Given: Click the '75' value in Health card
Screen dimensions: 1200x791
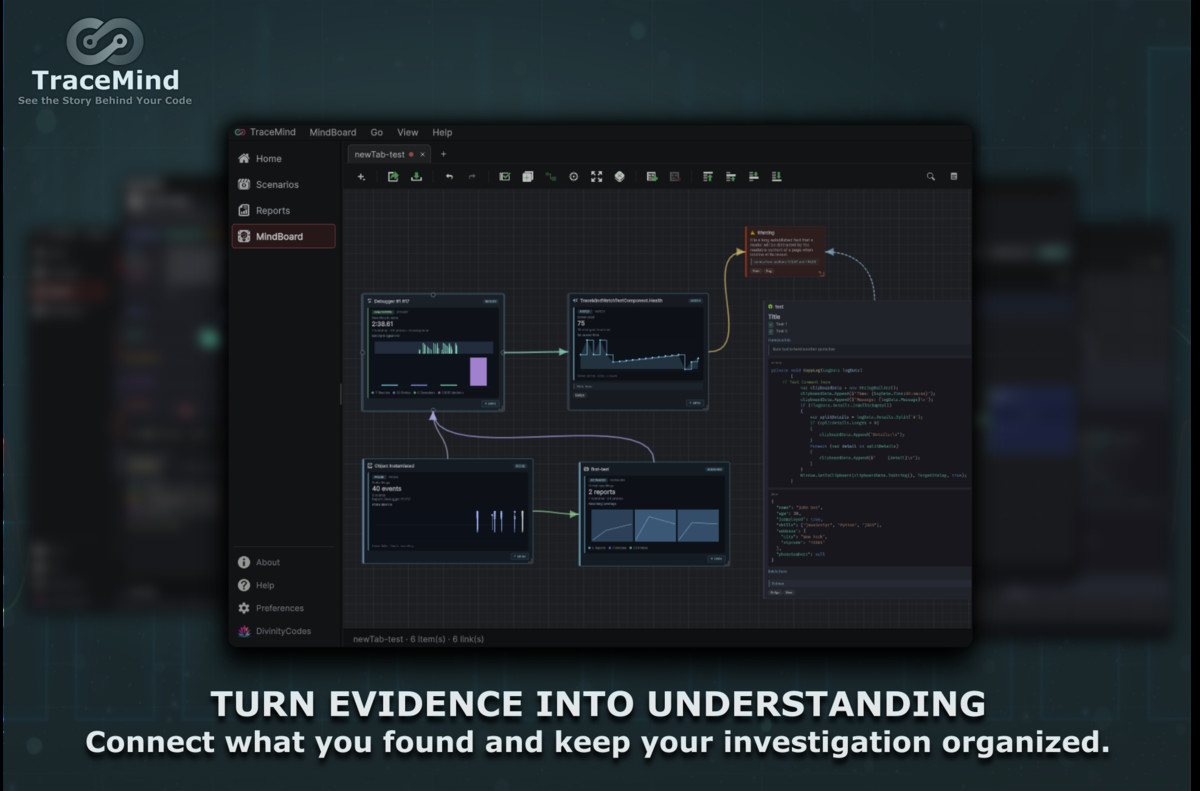Looking at the screenshot, I should 581,324.
